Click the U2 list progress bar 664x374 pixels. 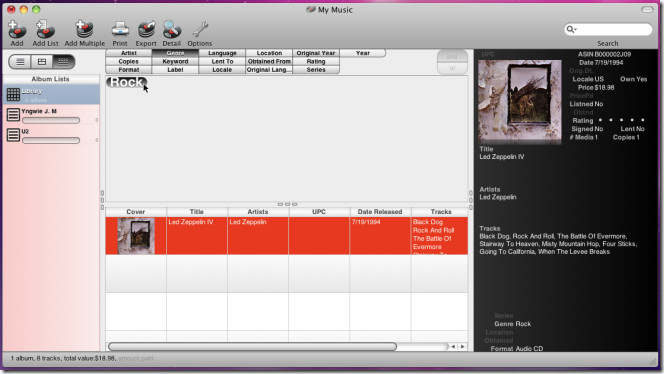pos(51,140)
